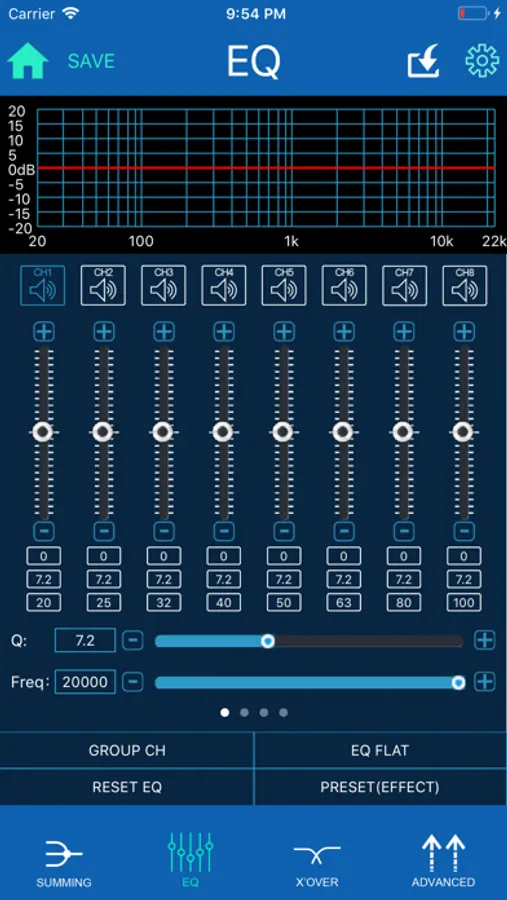507x900 pixels.
Task: Increase gain on the 25 Hz band
Action: click(x=104, y=332)
